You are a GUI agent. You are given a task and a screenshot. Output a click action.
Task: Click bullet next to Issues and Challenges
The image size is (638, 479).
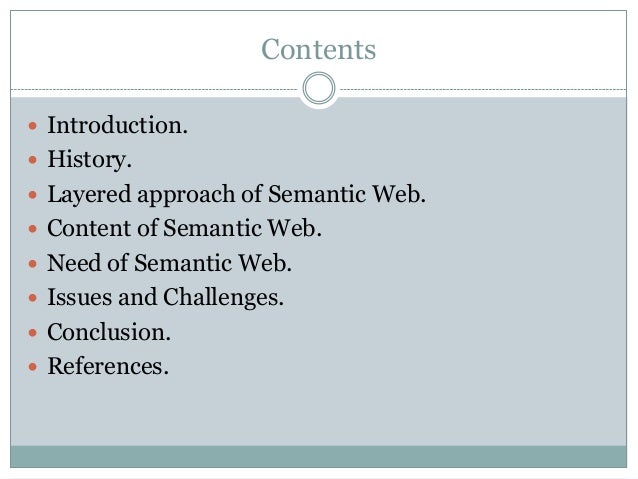[x=32, y=299]
